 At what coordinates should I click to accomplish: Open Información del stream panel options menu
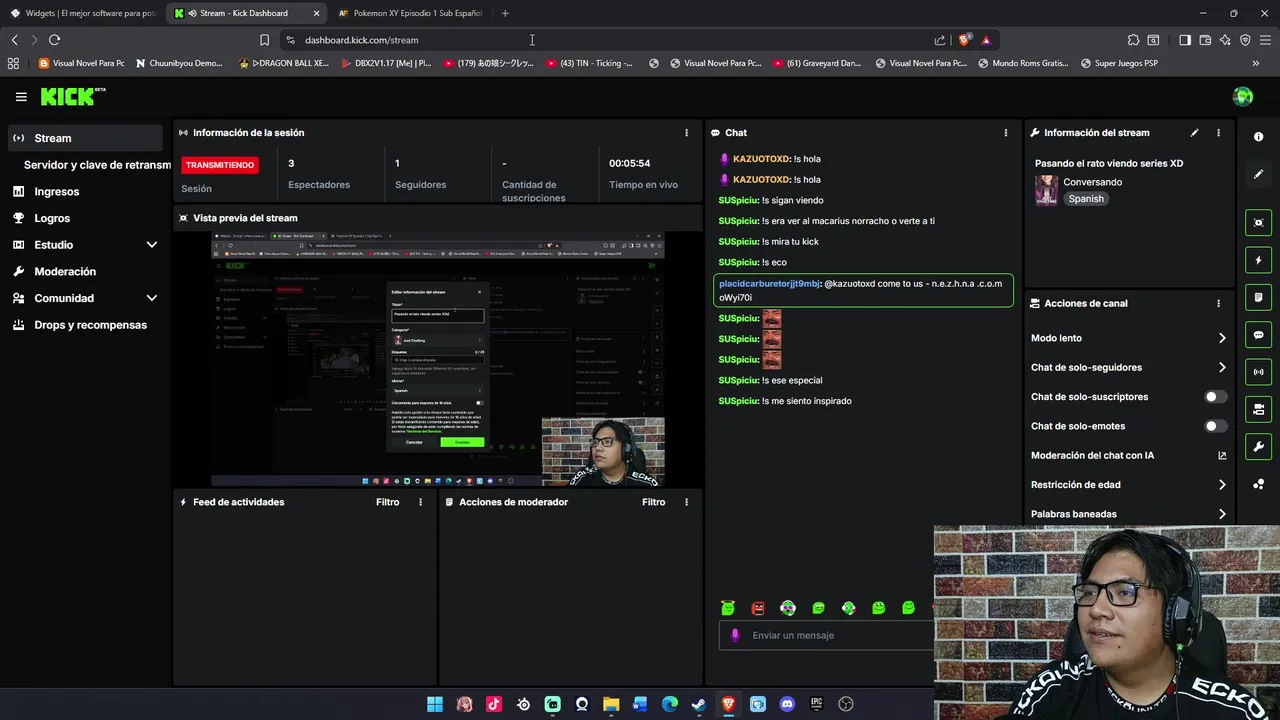coord(1218,132)
